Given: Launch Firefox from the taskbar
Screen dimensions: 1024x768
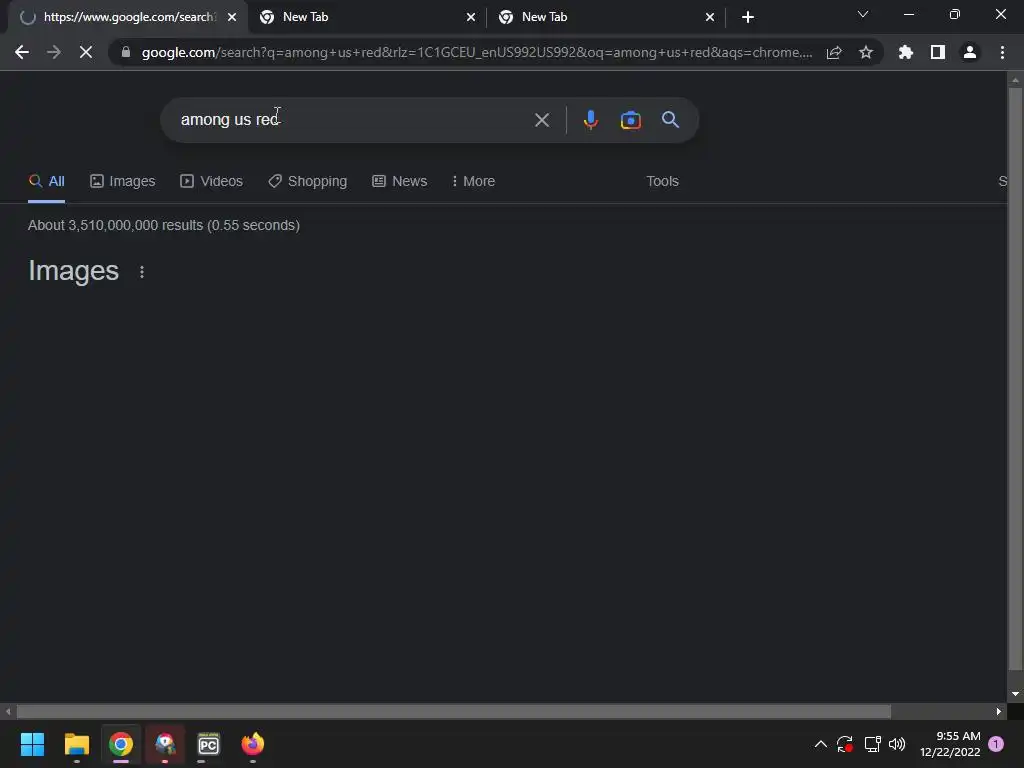Looking at the screenshot, I should pos(253,744).
